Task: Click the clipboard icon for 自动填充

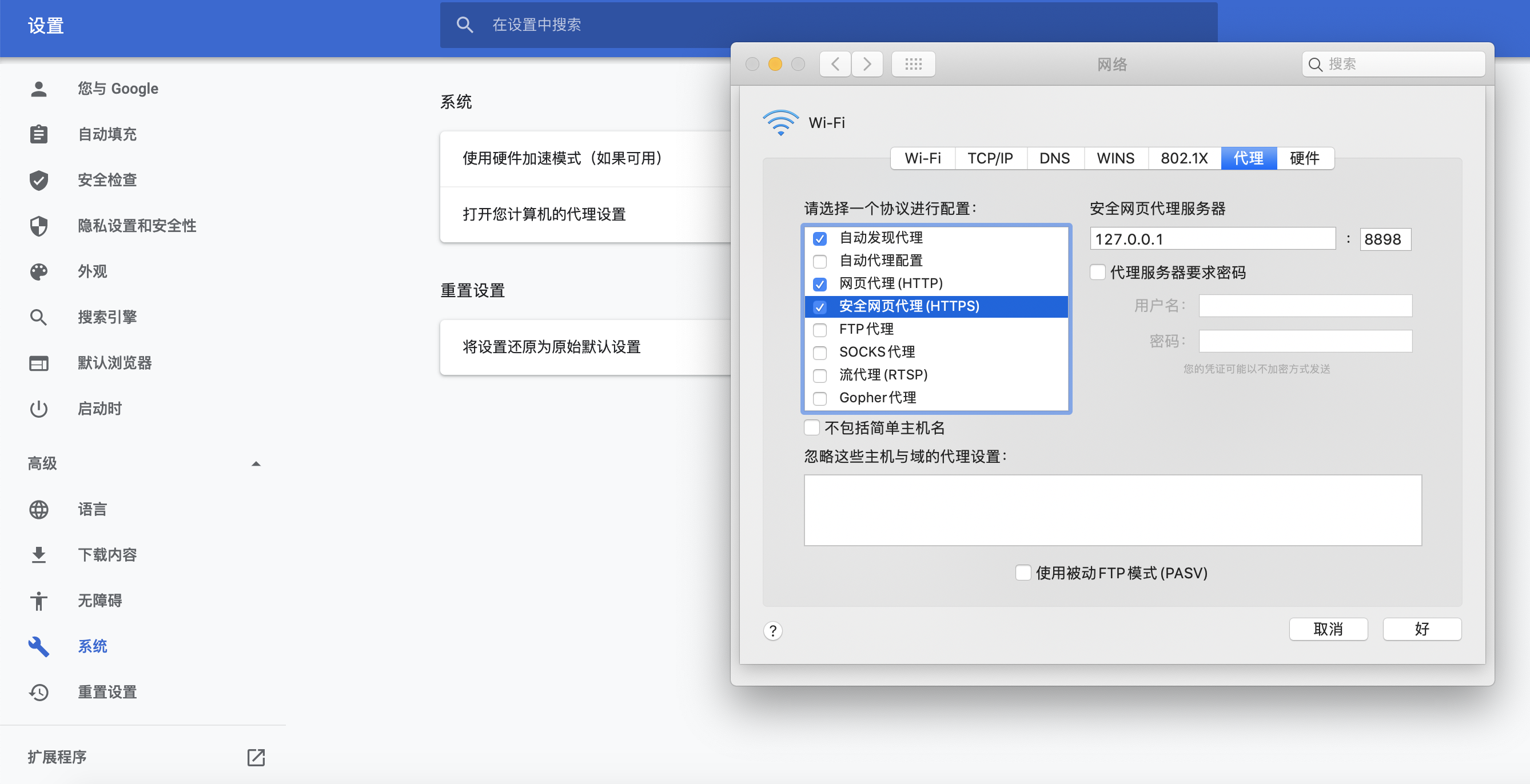Action: tap(39, 134)
